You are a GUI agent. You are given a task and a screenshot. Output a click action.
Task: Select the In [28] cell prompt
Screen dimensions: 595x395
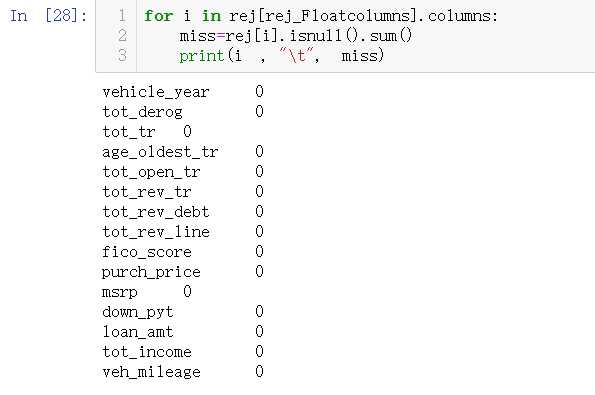click(x=48, y=16)
